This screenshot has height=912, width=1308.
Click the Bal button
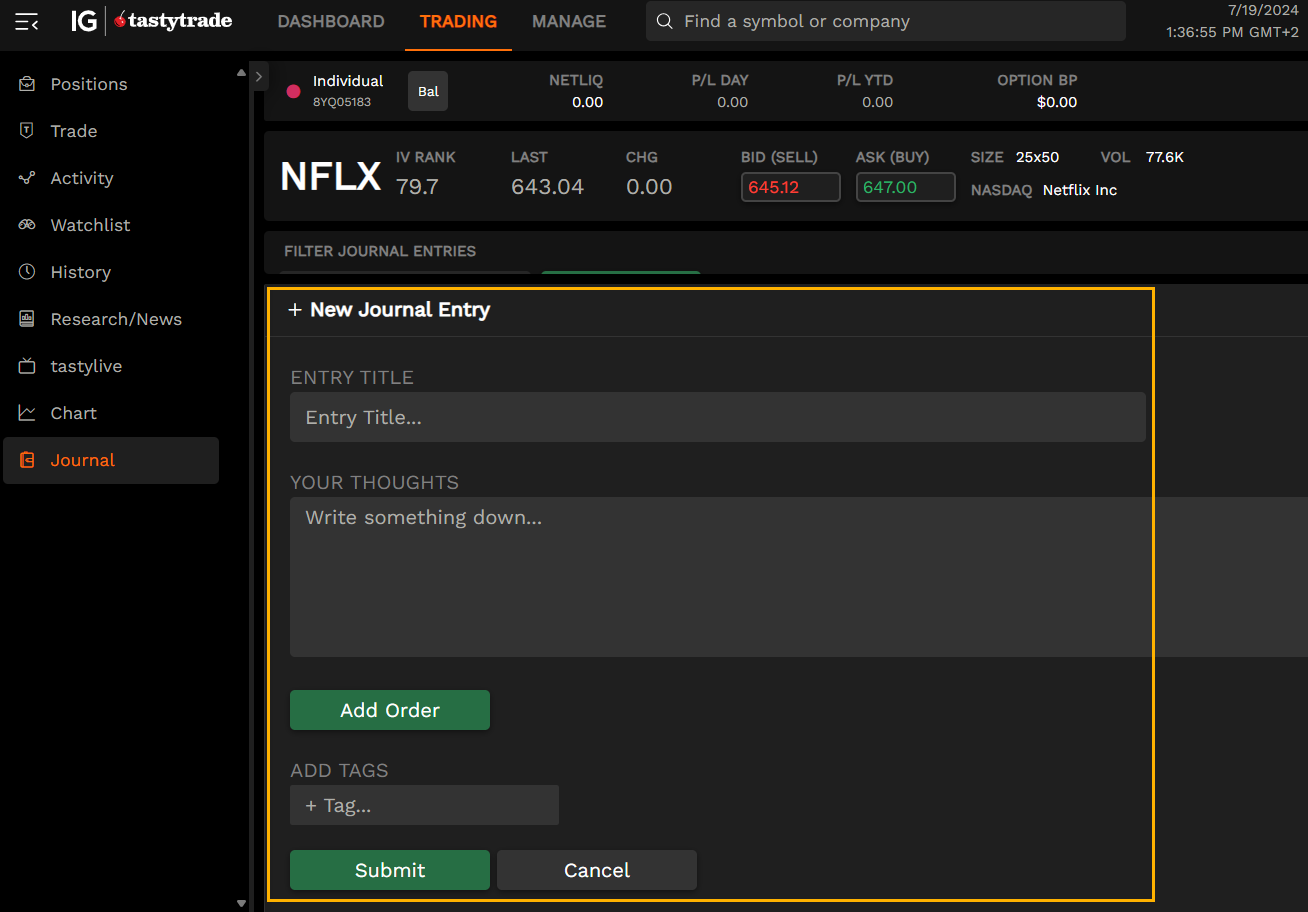[428, 91]
